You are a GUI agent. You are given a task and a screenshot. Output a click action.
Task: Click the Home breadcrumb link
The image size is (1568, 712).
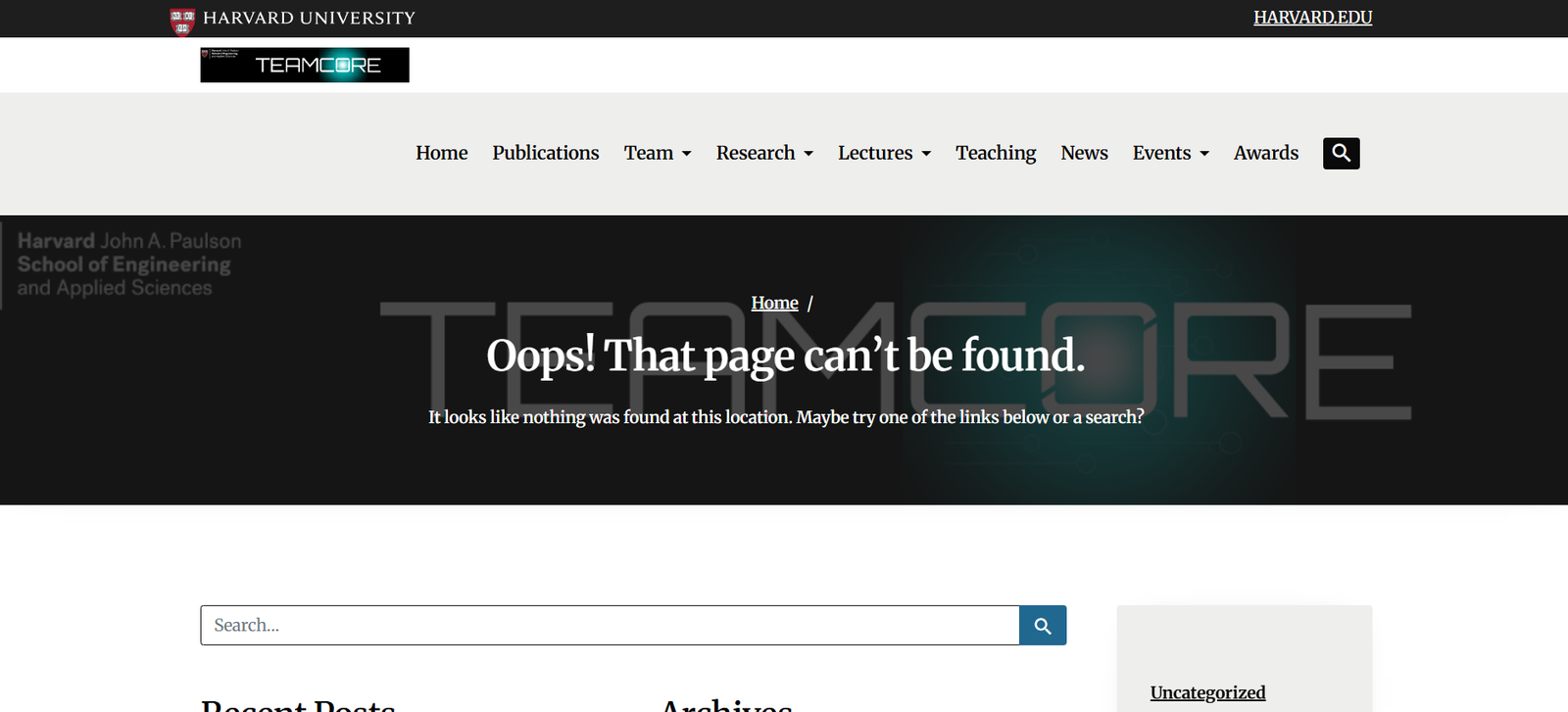[774, 304]
